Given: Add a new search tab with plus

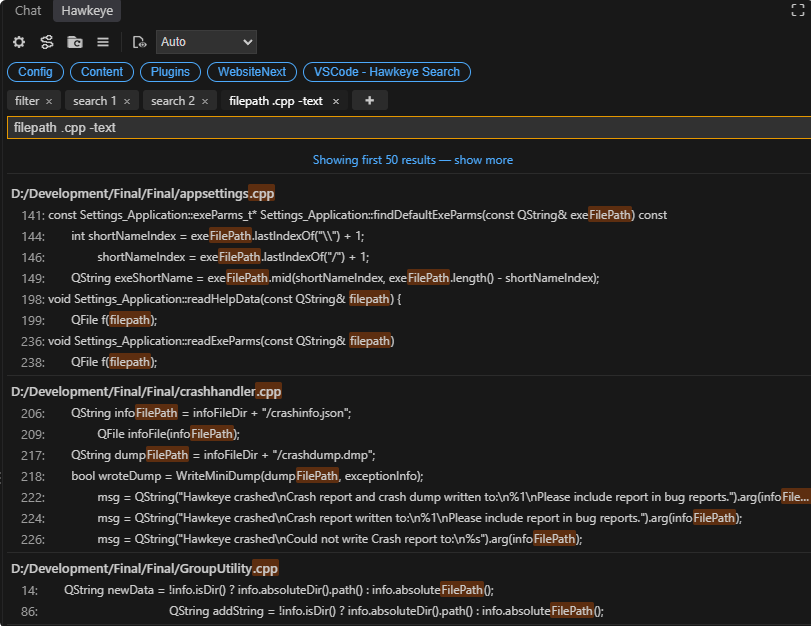Looking at the screenshot, I should click(369, 100).
